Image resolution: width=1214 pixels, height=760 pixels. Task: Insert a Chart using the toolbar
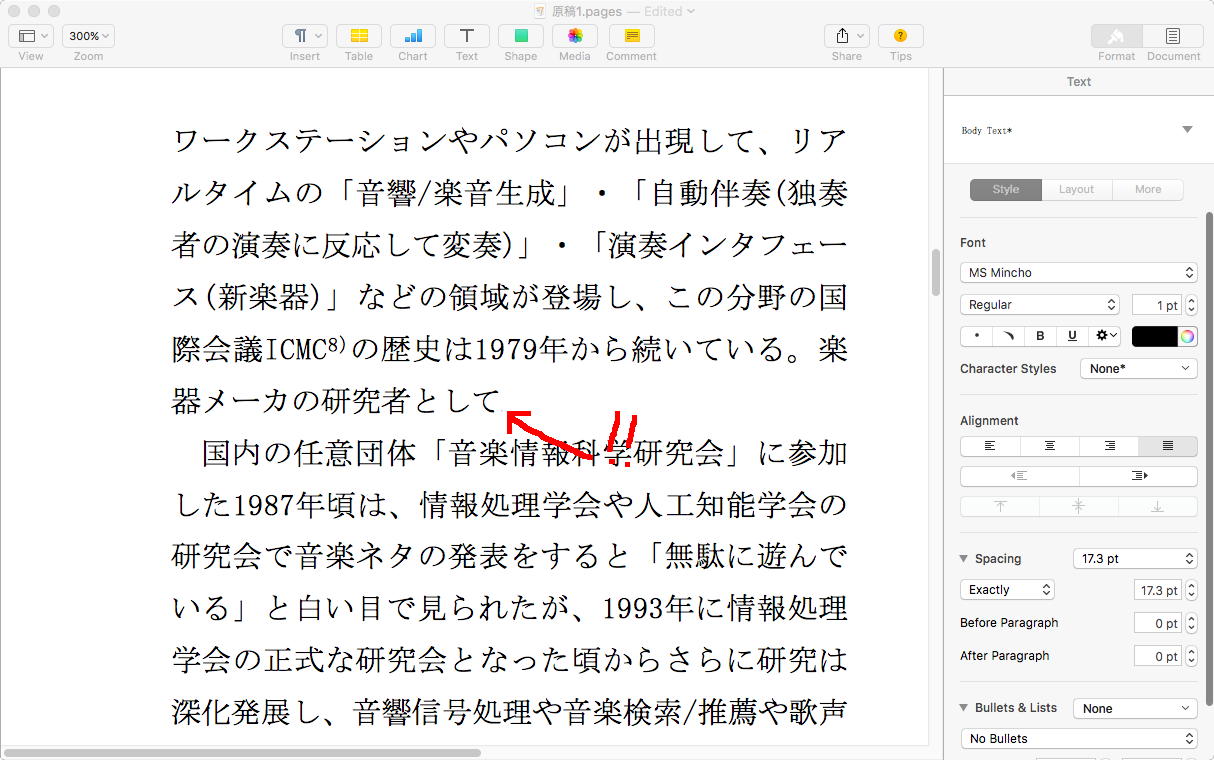[x=412, y=36]
